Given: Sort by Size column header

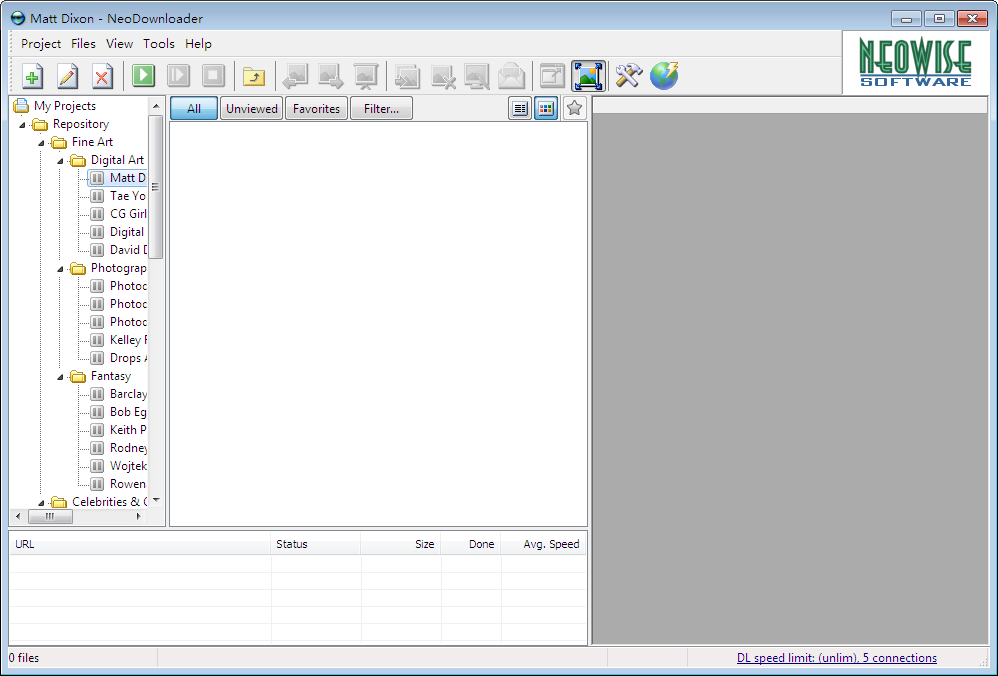Looking at the screenshot, I should coord(401,544).
